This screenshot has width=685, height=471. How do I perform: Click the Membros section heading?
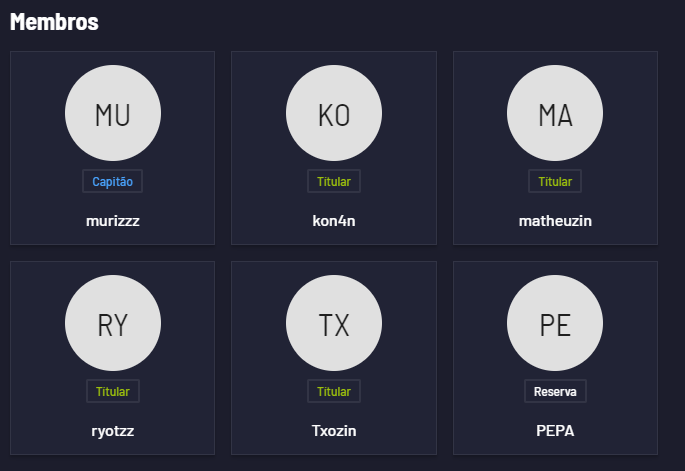(x=54, y=22)
